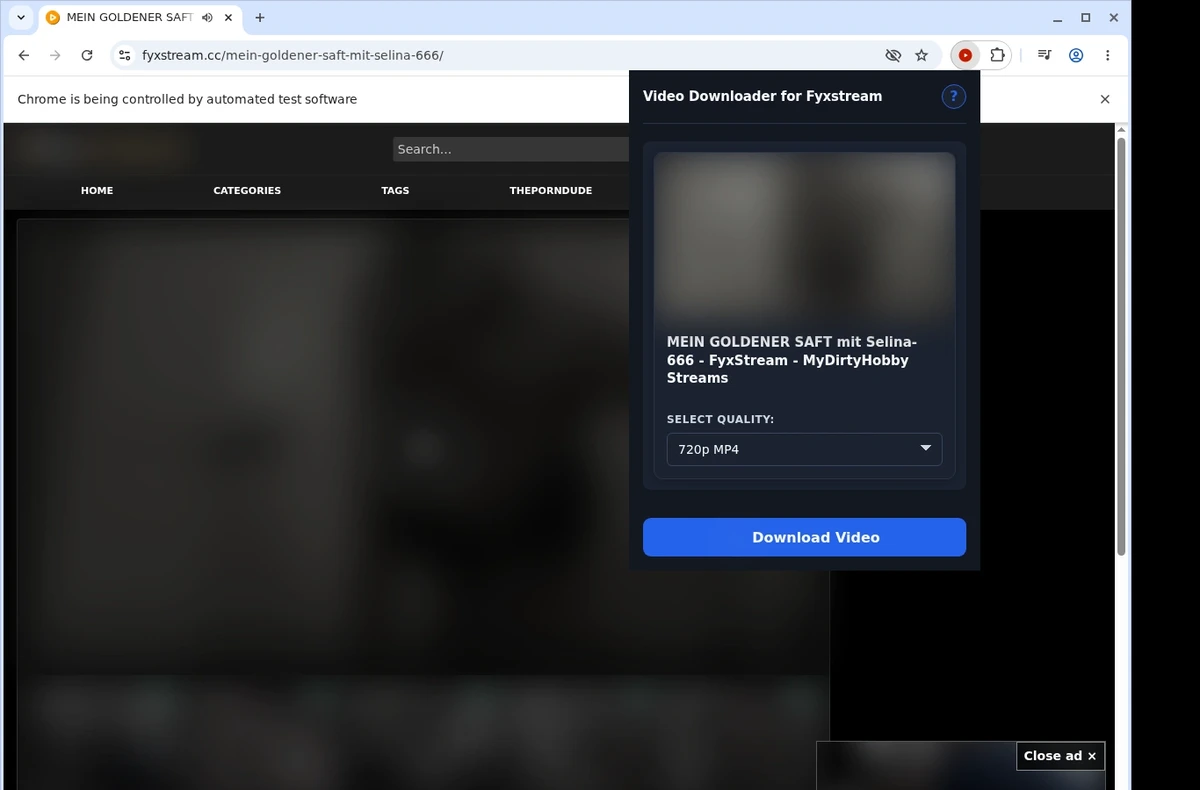Open the THEPORNDUDE menu link
1200x790 pixels.
(551, 190)
